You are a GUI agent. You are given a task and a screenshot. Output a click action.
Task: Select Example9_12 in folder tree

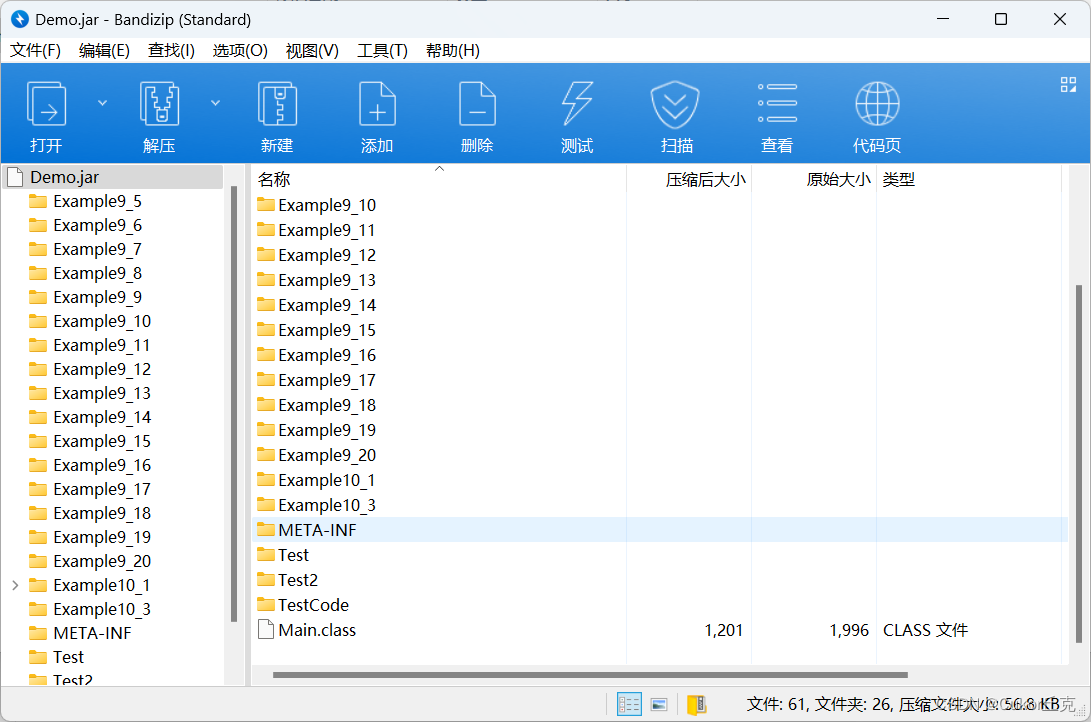point(102,369)
